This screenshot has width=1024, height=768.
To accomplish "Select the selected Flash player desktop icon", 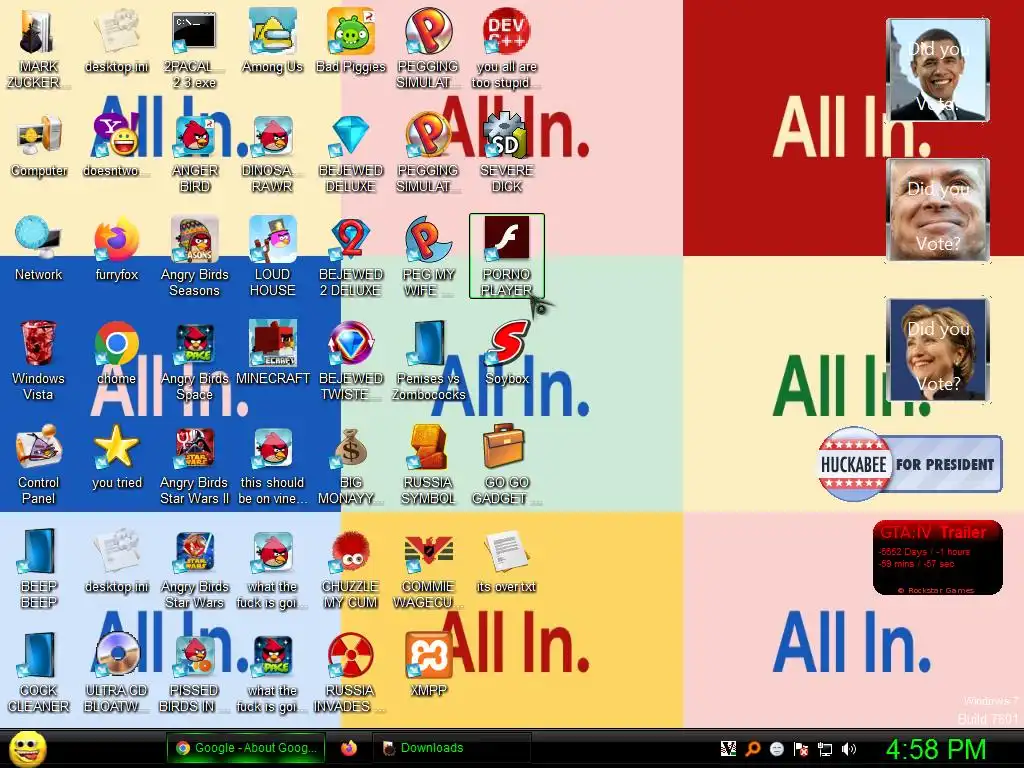I will pos(507,256).
